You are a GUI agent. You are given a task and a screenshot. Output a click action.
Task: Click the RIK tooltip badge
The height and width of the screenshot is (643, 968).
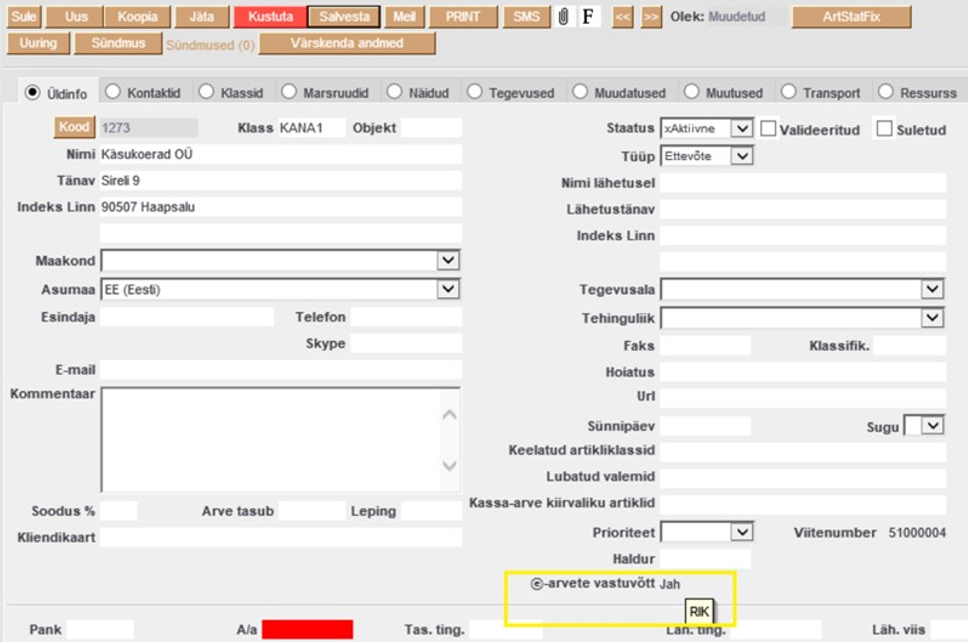699,611
